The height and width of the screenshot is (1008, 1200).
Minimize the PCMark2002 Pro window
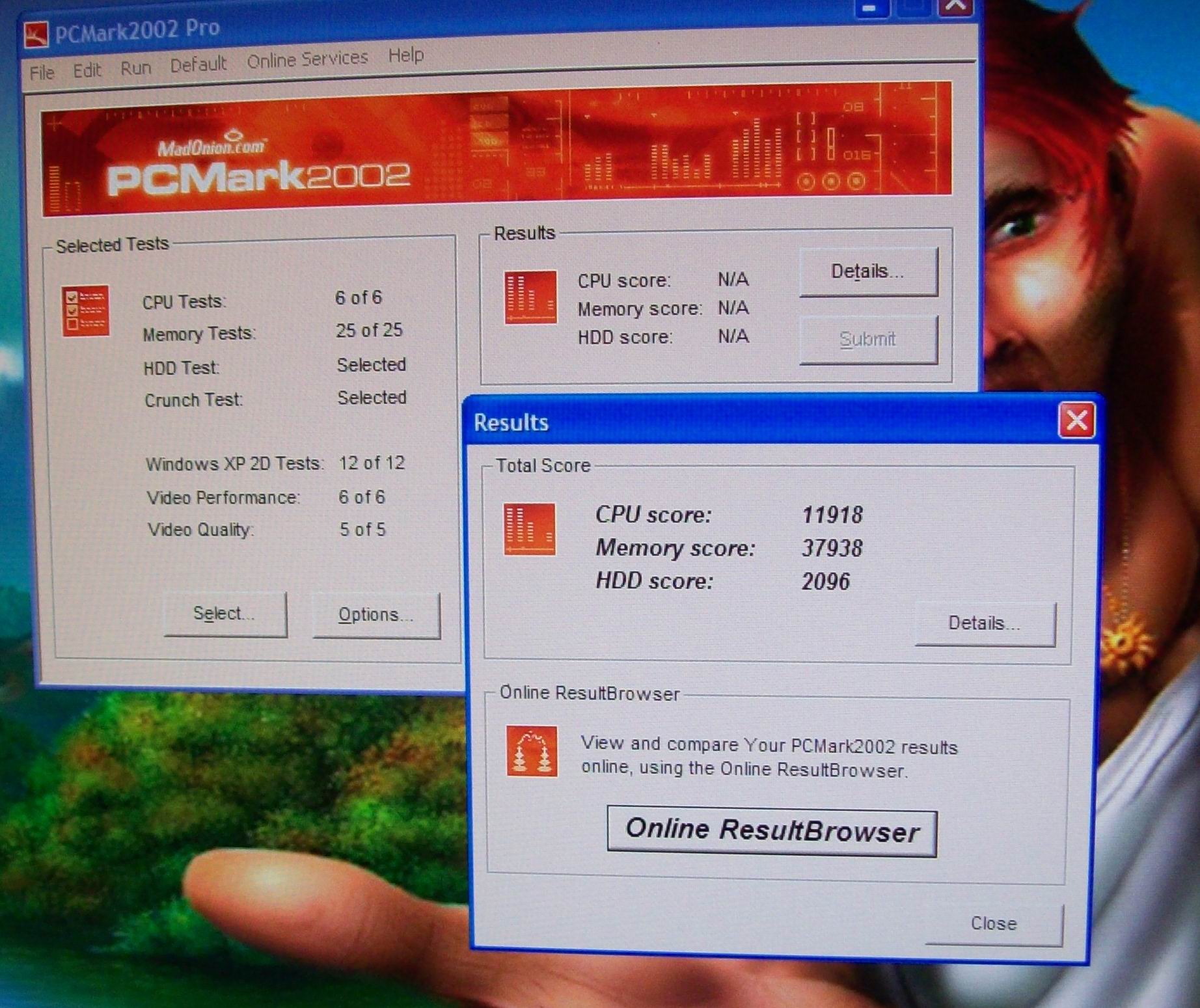pyautogui.click(x=871, y=7)
